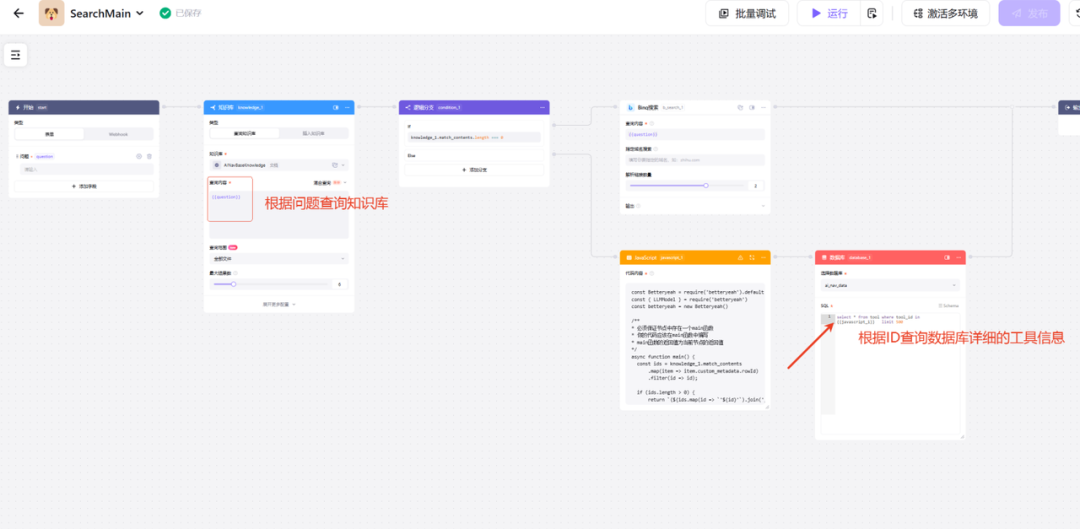Click the question variable tag
This screenshot has width=1080, height=529.
point(44,156)
